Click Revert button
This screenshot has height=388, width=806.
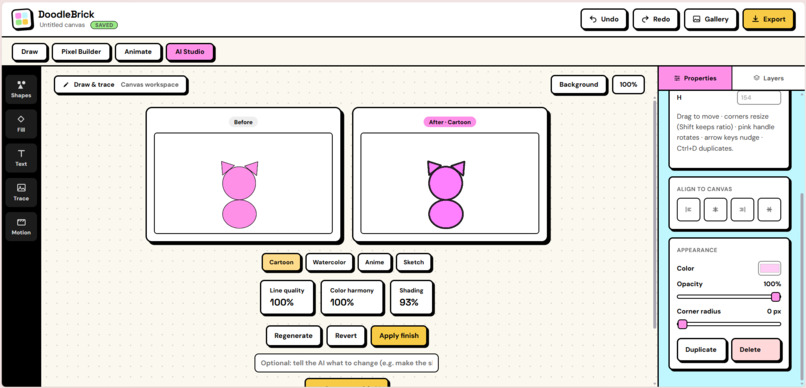tap(345, 336)
